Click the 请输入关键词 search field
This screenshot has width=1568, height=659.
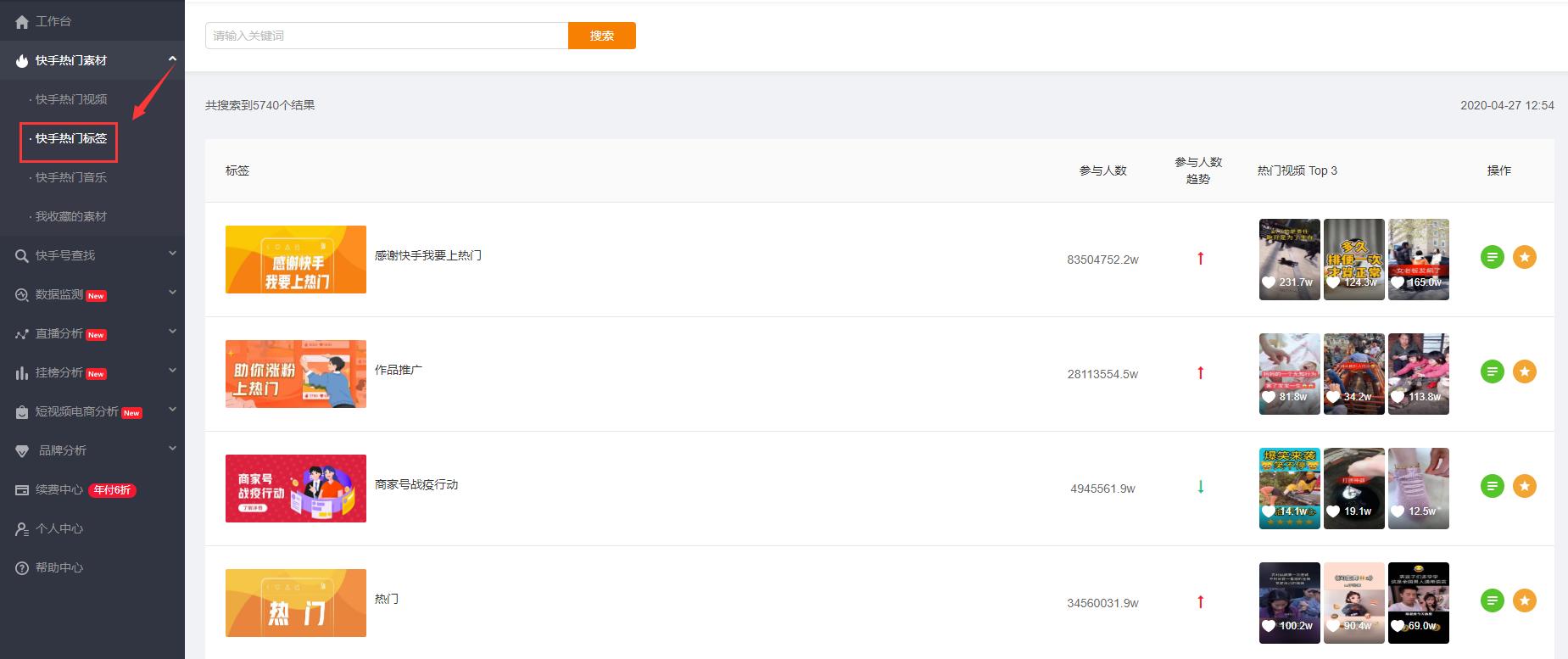coord(387,36)
